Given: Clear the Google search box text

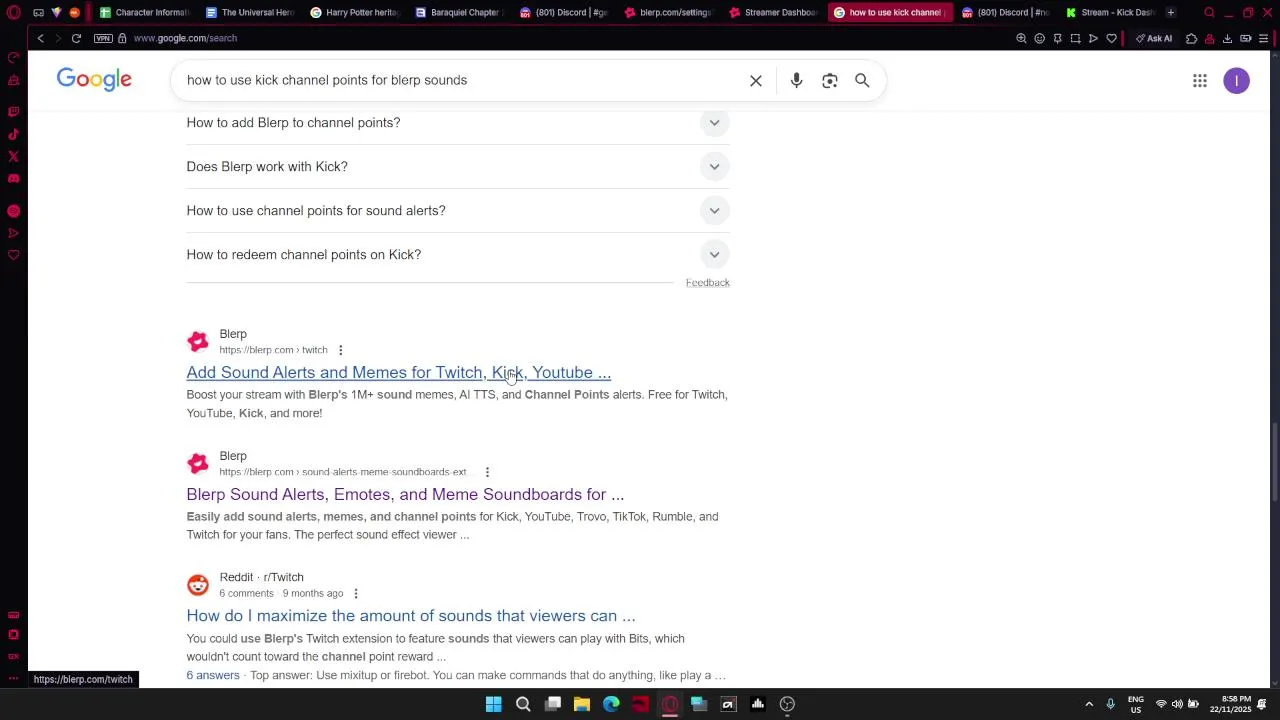Looking at the screenshot, I should point(756,80).
